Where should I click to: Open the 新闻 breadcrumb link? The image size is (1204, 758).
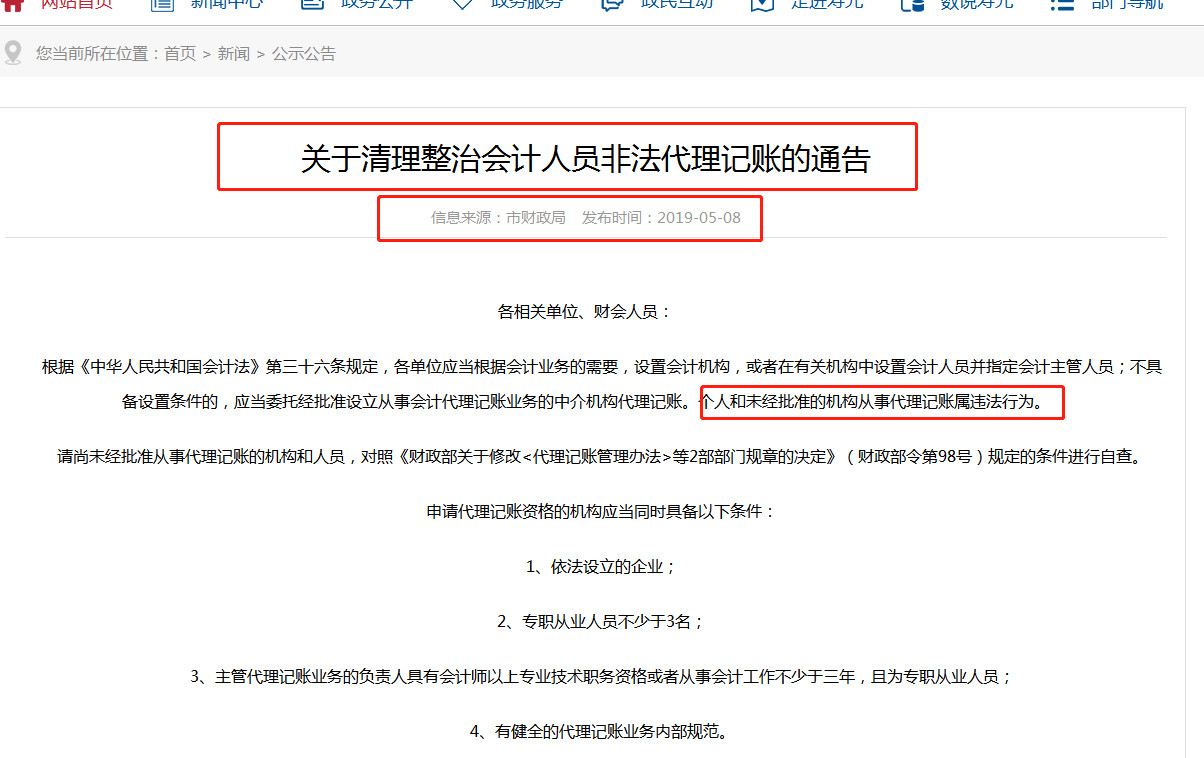[x=234, y=54]
